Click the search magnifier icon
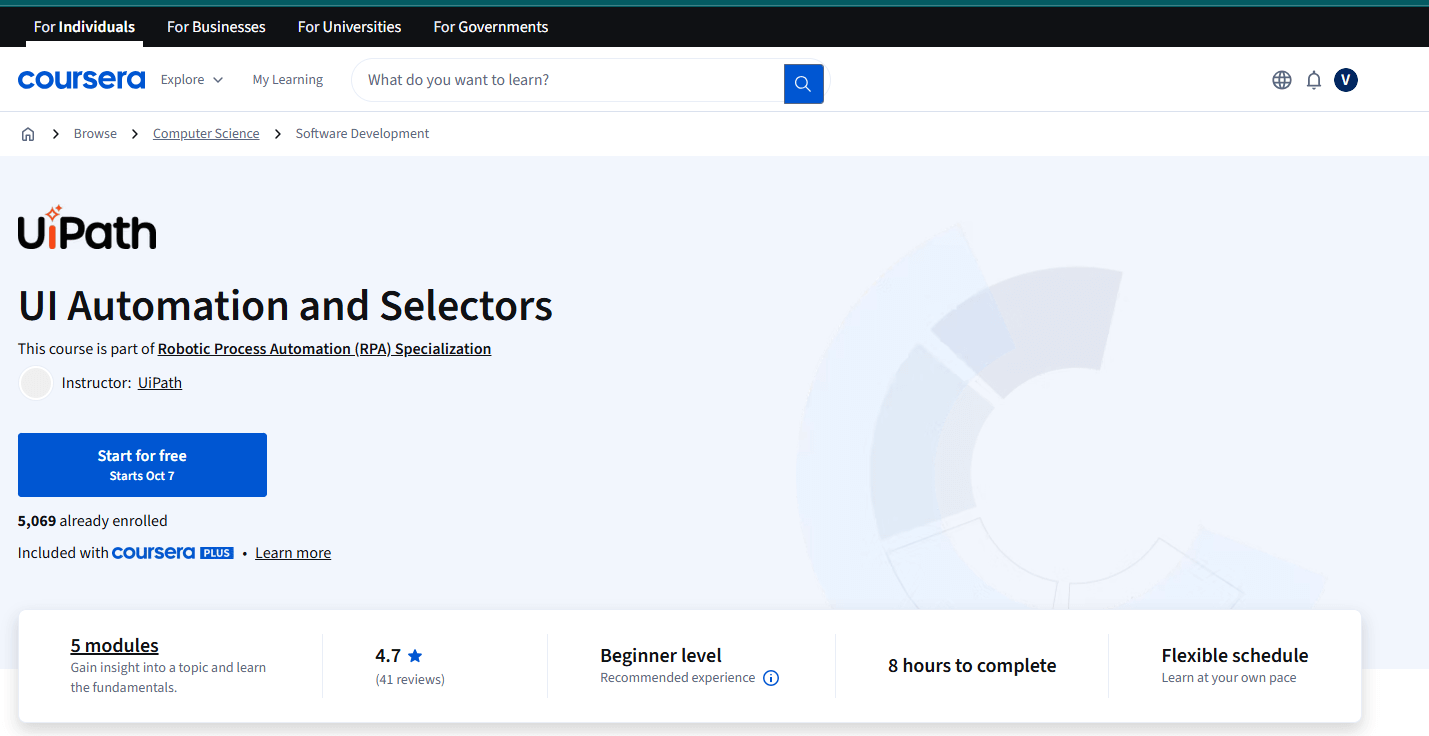1429x736 pixels. tap(803, 84)
